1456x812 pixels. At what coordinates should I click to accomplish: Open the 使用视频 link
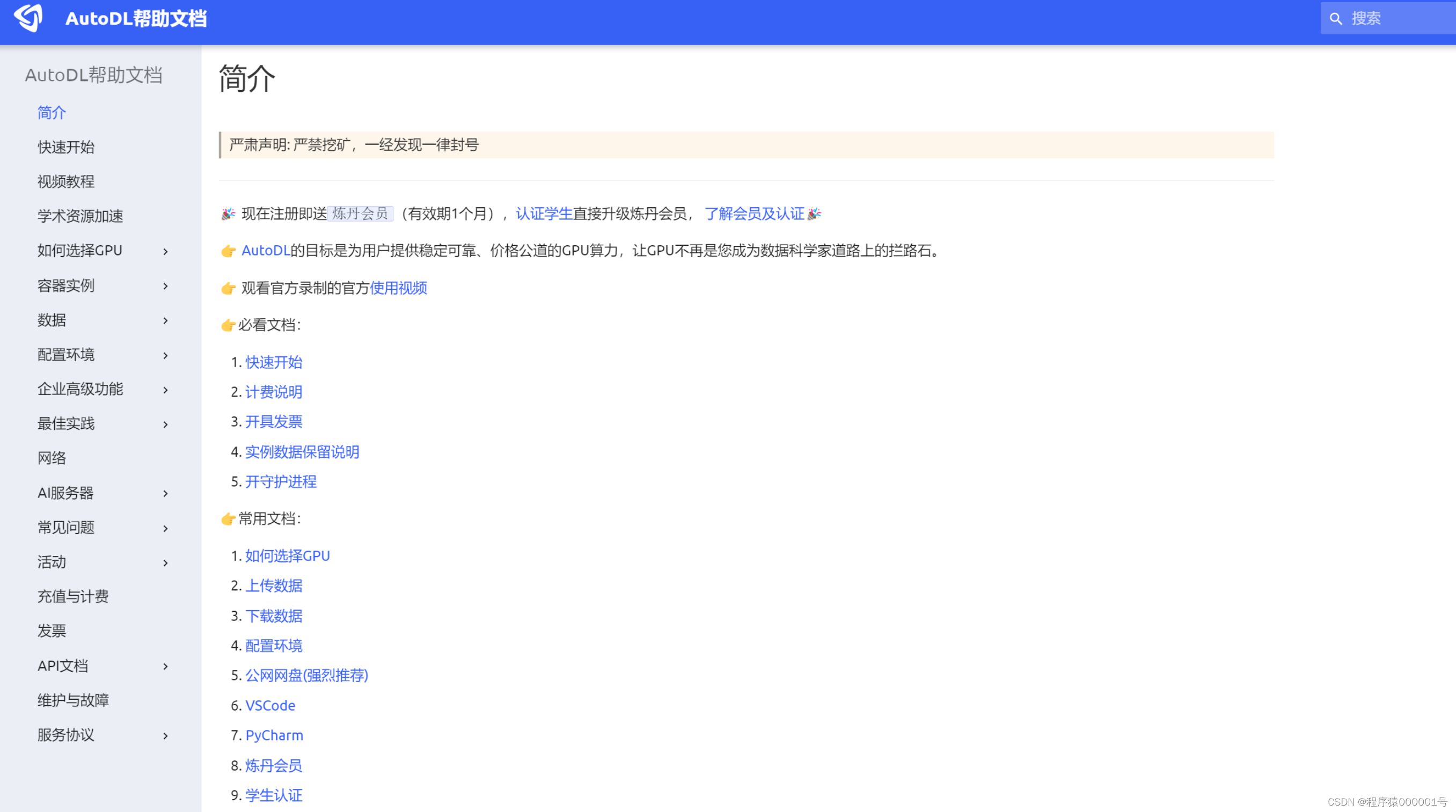pos(398,288)
